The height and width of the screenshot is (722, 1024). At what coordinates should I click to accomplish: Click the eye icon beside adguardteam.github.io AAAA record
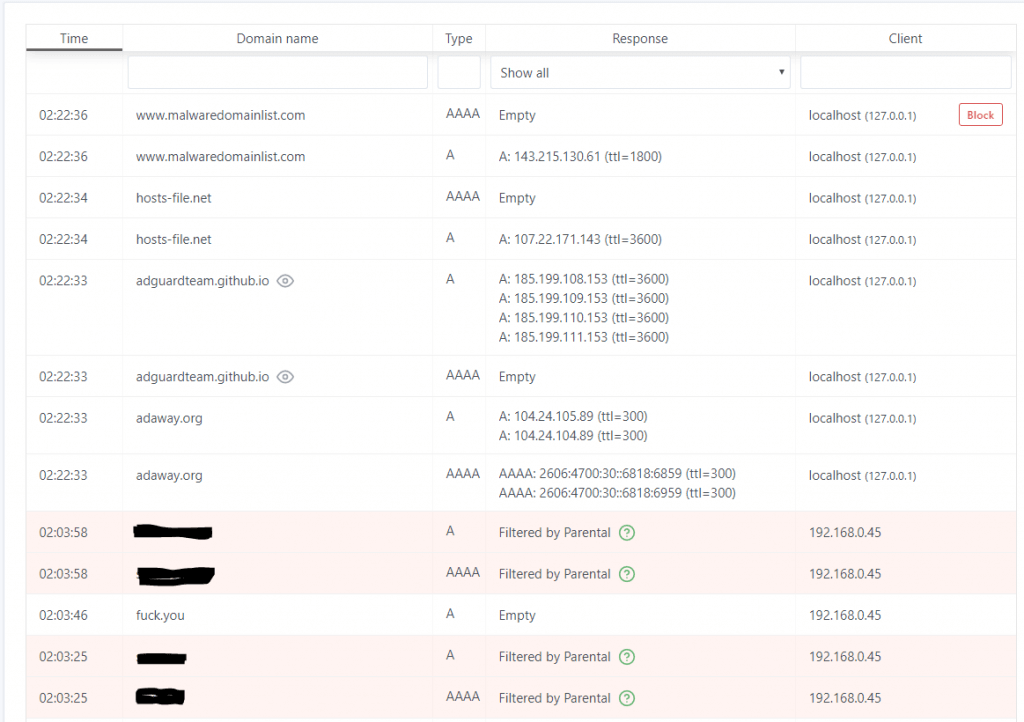point(285,377)
